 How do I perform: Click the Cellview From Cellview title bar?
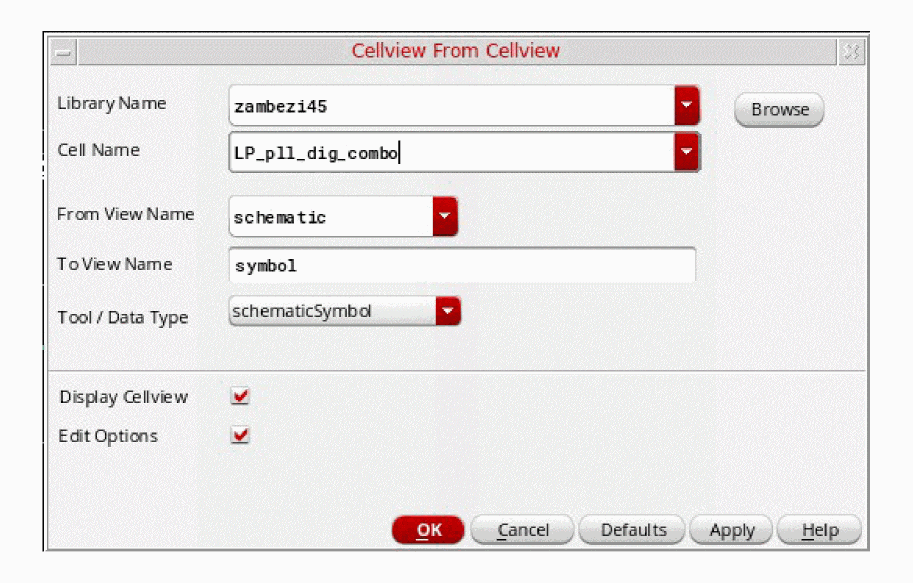(x=455, y=51)
